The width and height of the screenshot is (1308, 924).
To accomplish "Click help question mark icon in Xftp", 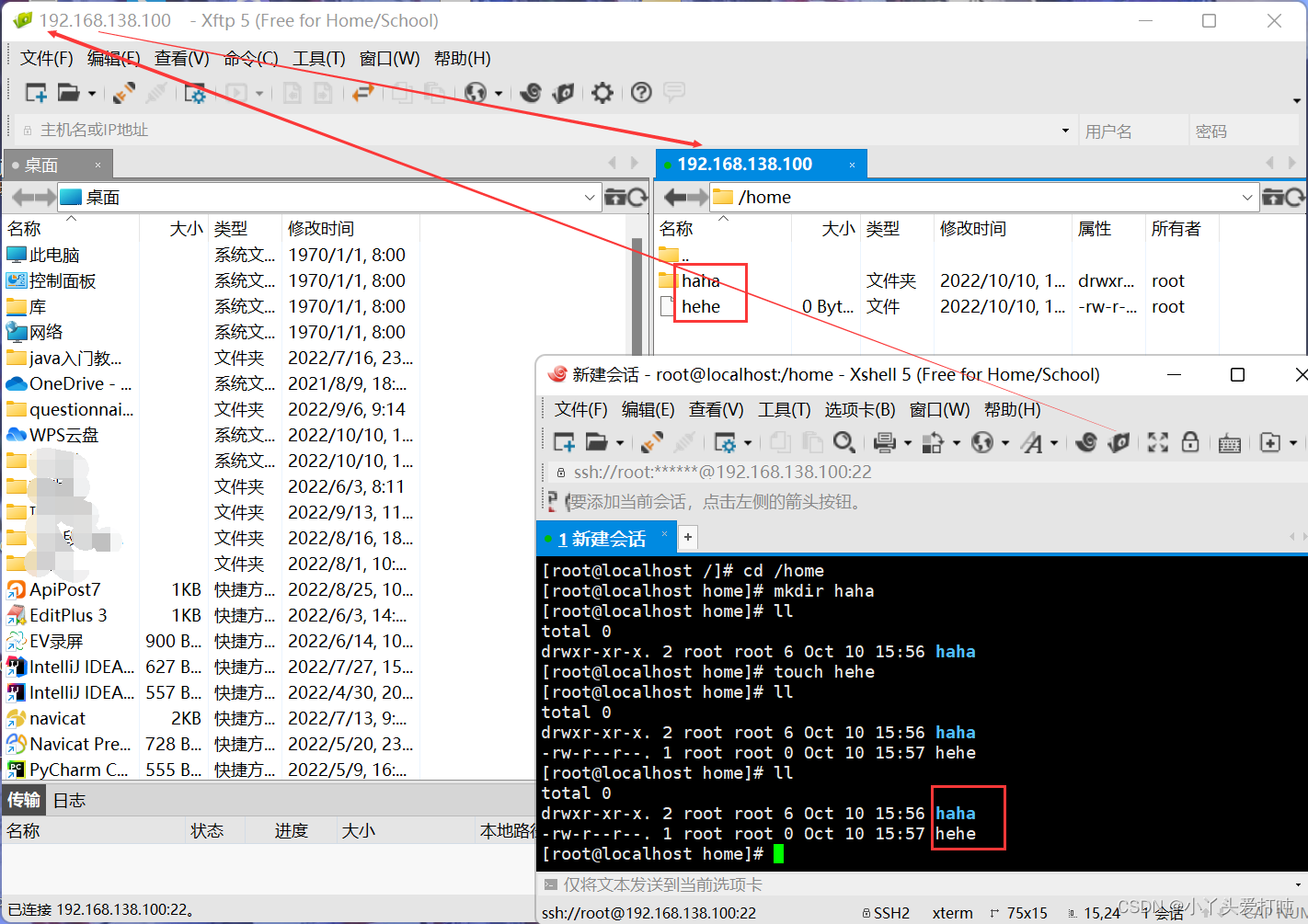I will (642, 93).
